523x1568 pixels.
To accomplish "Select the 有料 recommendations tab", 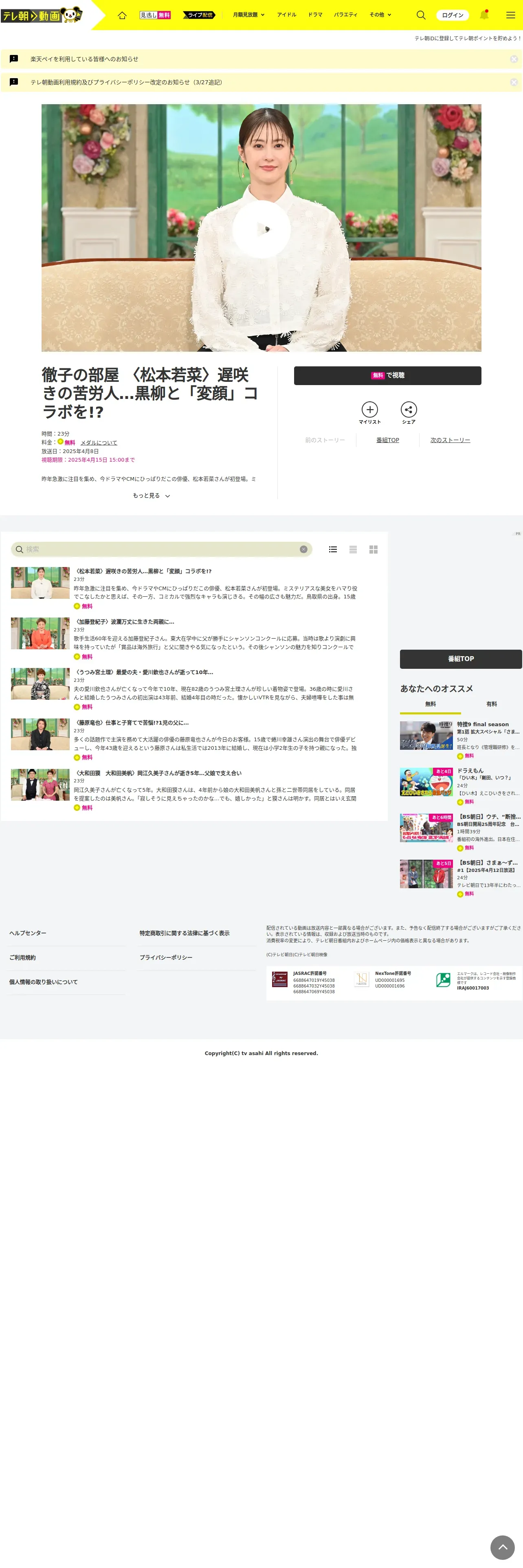I will point(491,704).
